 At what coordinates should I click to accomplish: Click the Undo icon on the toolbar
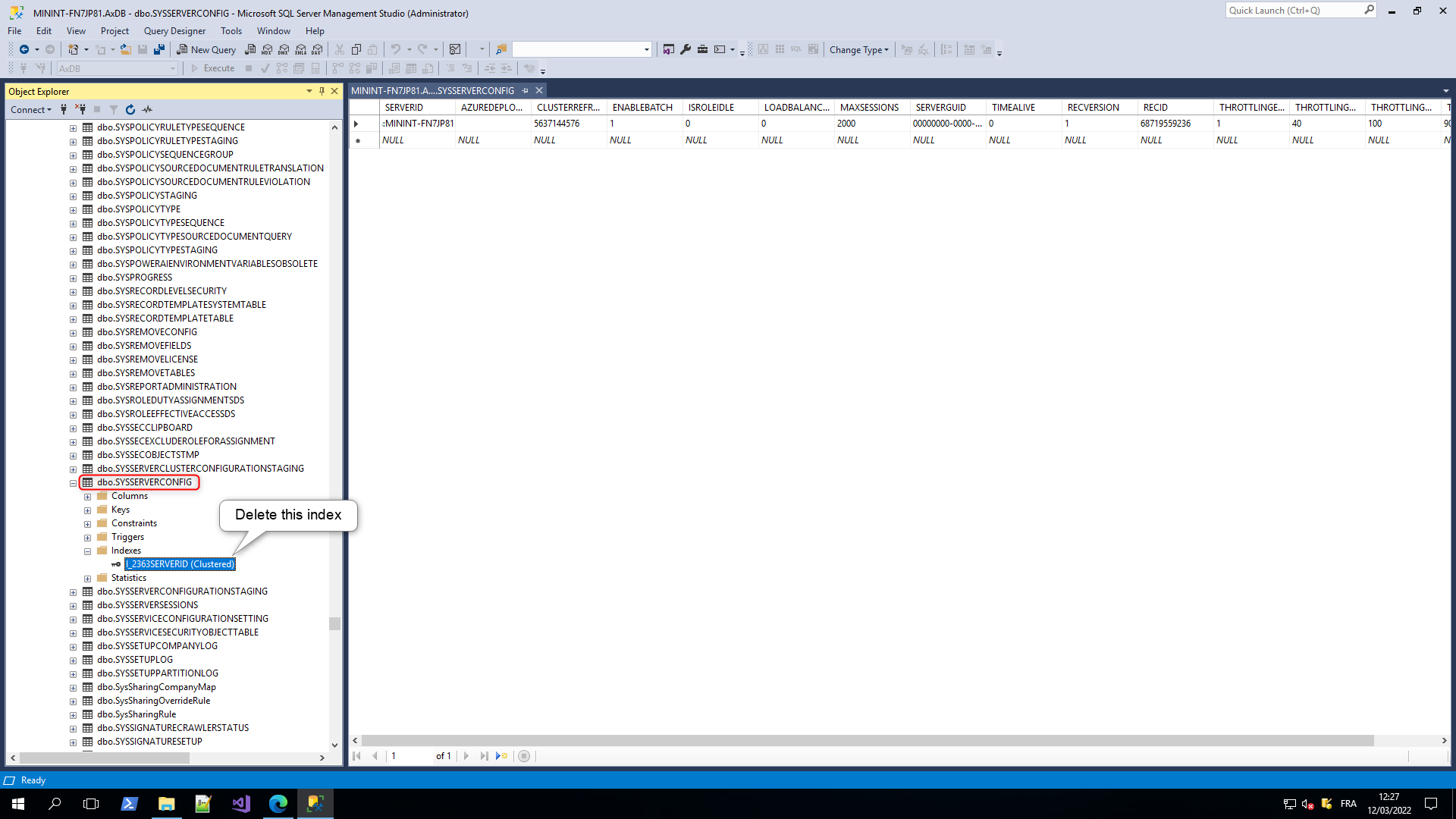pos(397,49)
